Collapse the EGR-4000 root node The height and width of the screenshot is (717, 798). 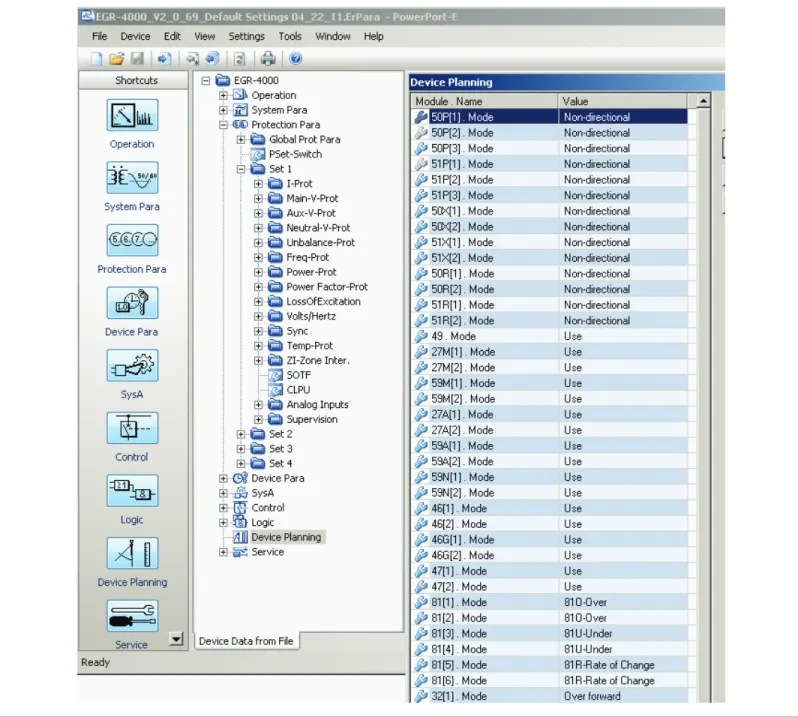click(206, 80)
